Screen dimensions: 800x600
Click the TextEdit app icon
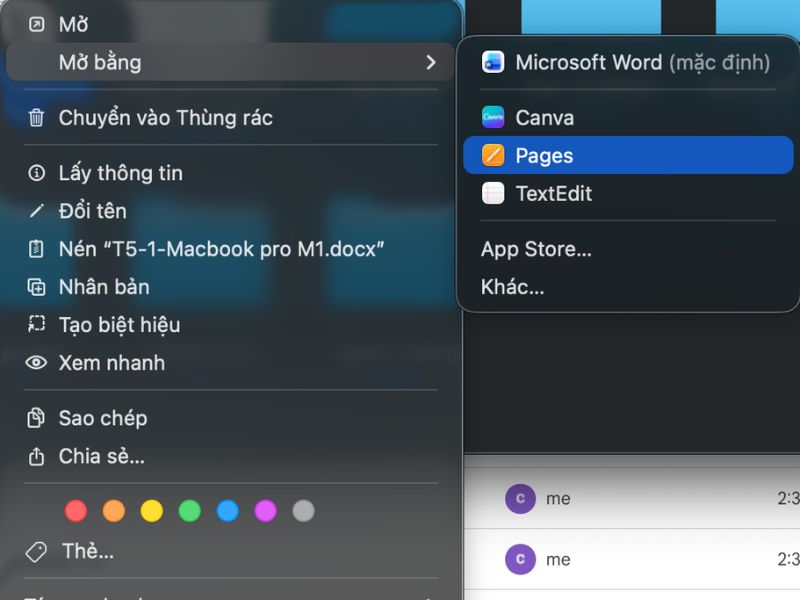[493, 193]
